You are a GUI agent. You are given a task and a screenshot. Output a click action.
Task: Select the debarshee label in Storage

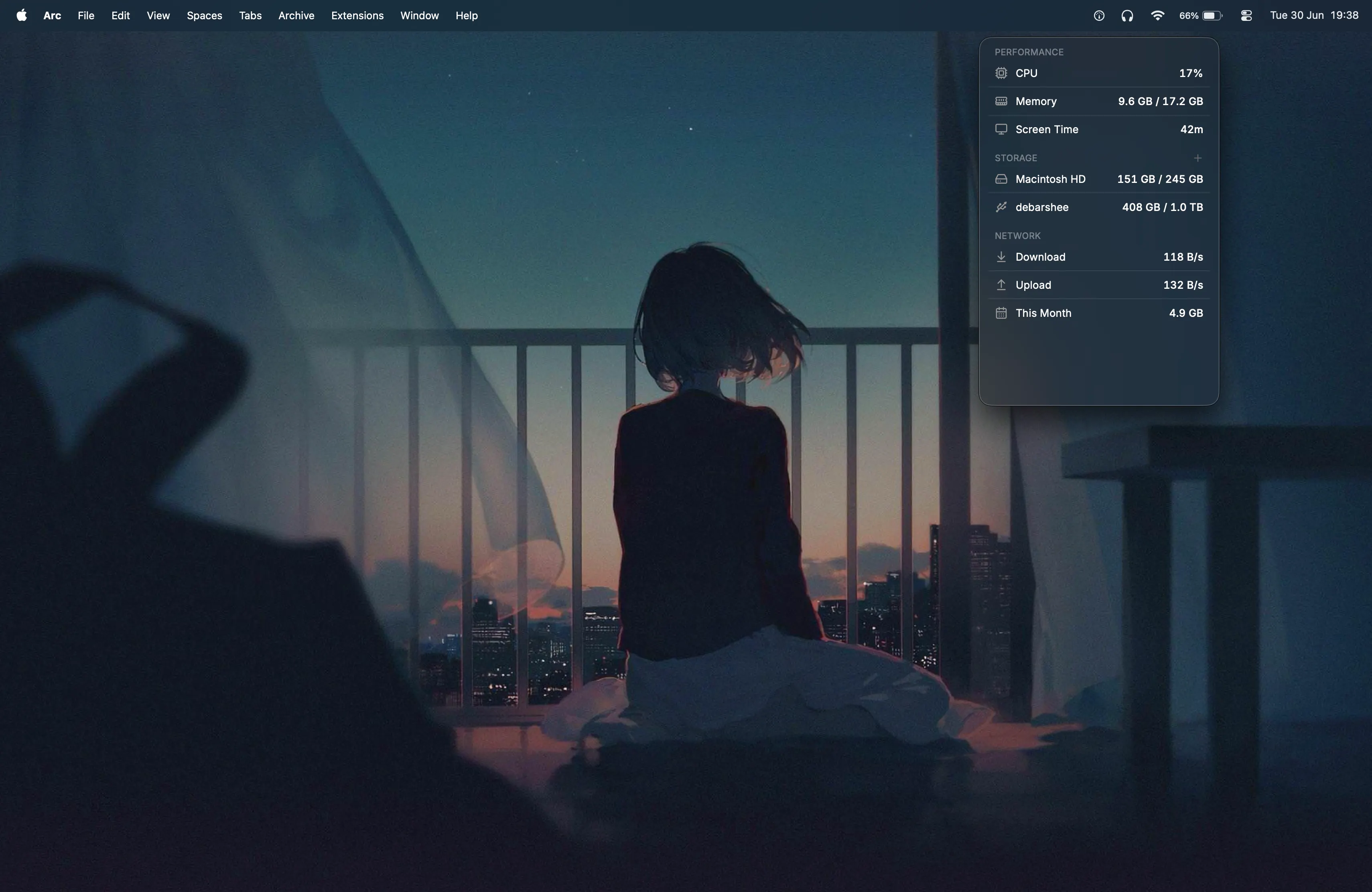point(1042,207)
